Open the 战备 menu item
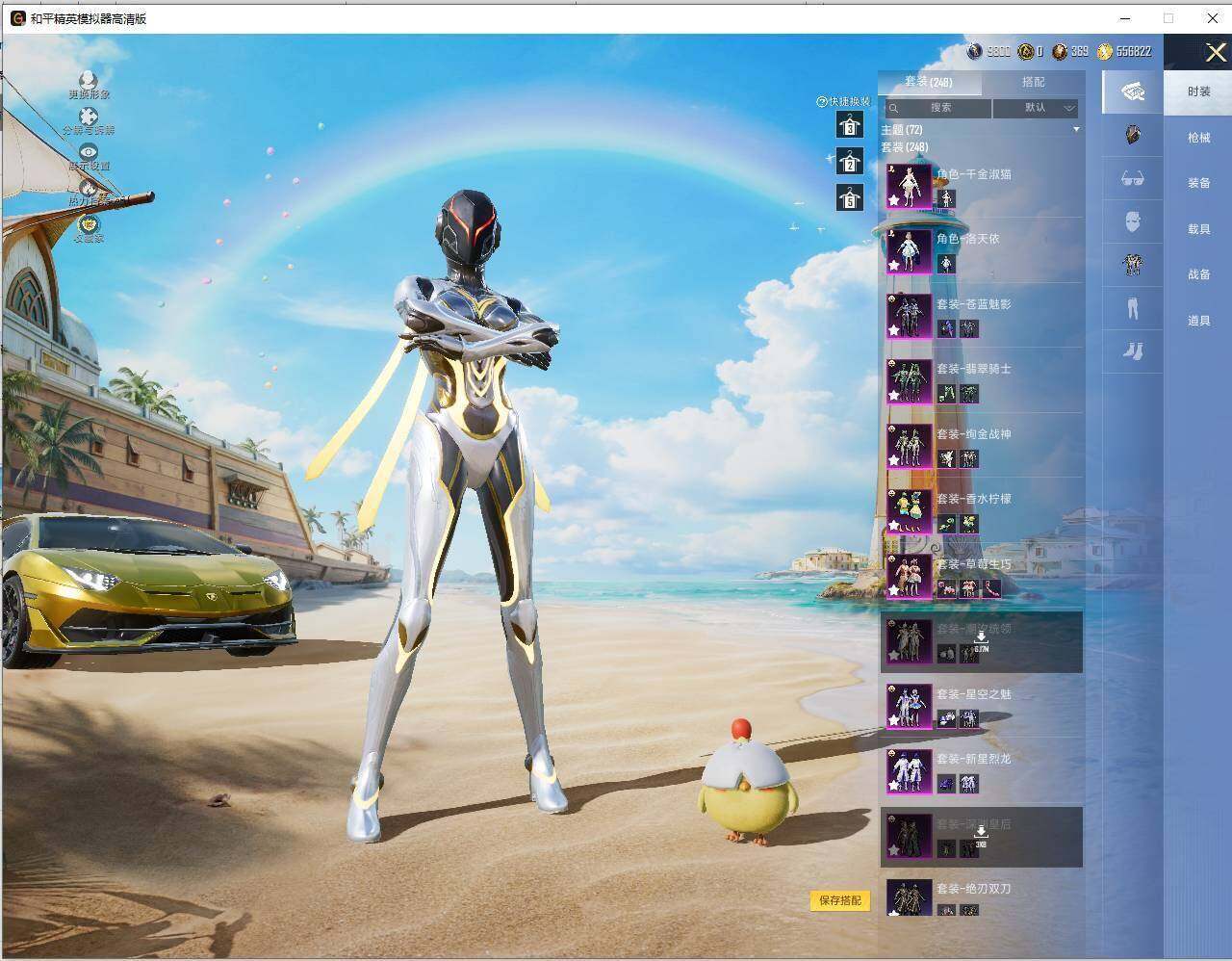1232x961 pixels. point(1198,274)
